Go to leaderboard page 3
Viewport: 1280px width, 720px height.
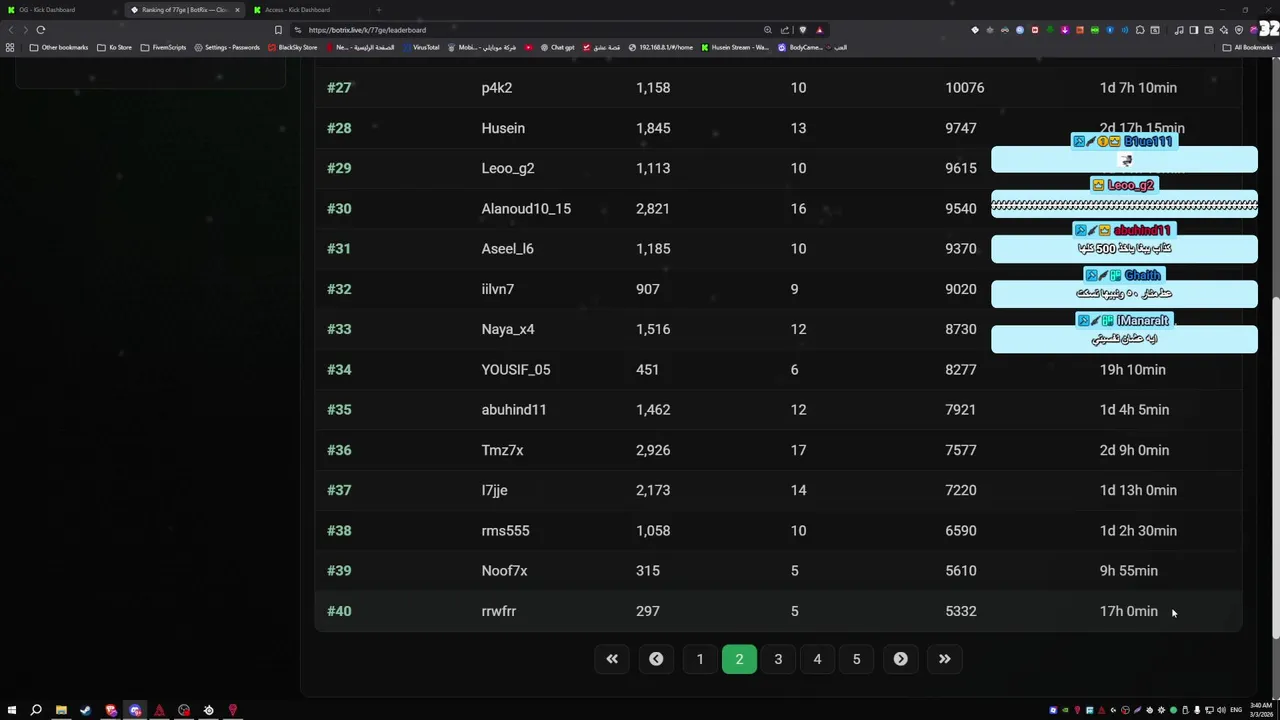click(778, 659)
